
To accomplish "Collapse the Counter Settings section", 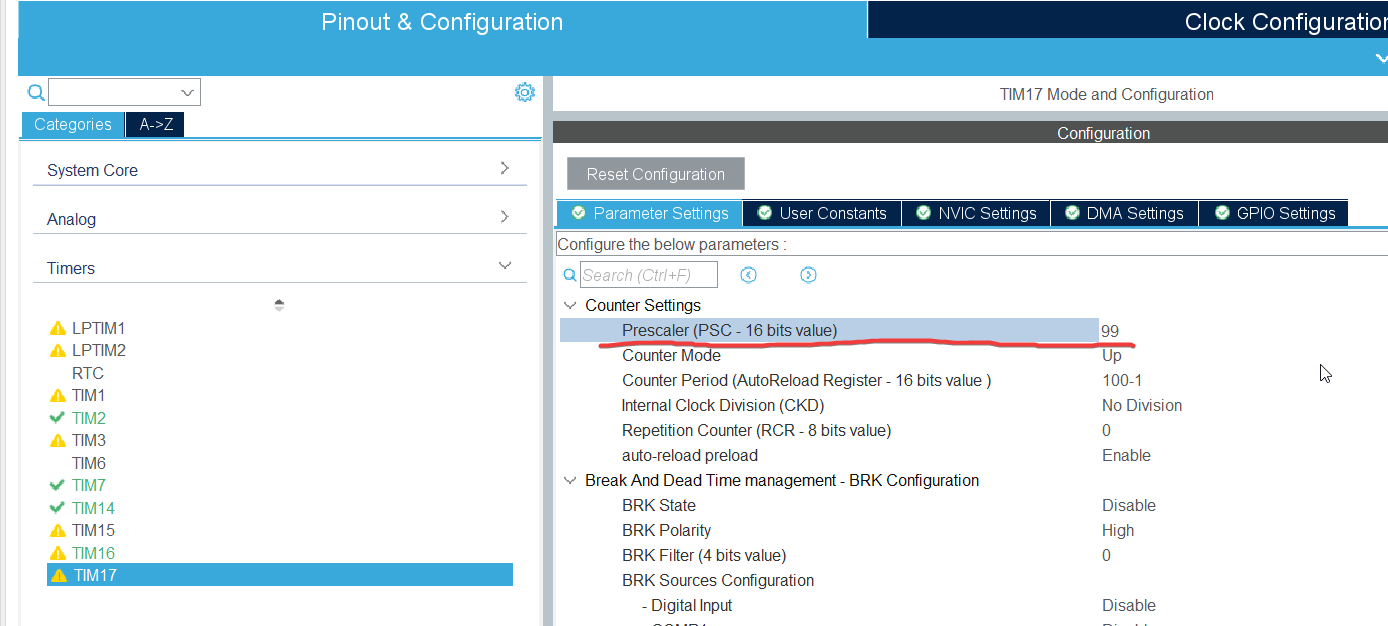I will pos(570,305).
